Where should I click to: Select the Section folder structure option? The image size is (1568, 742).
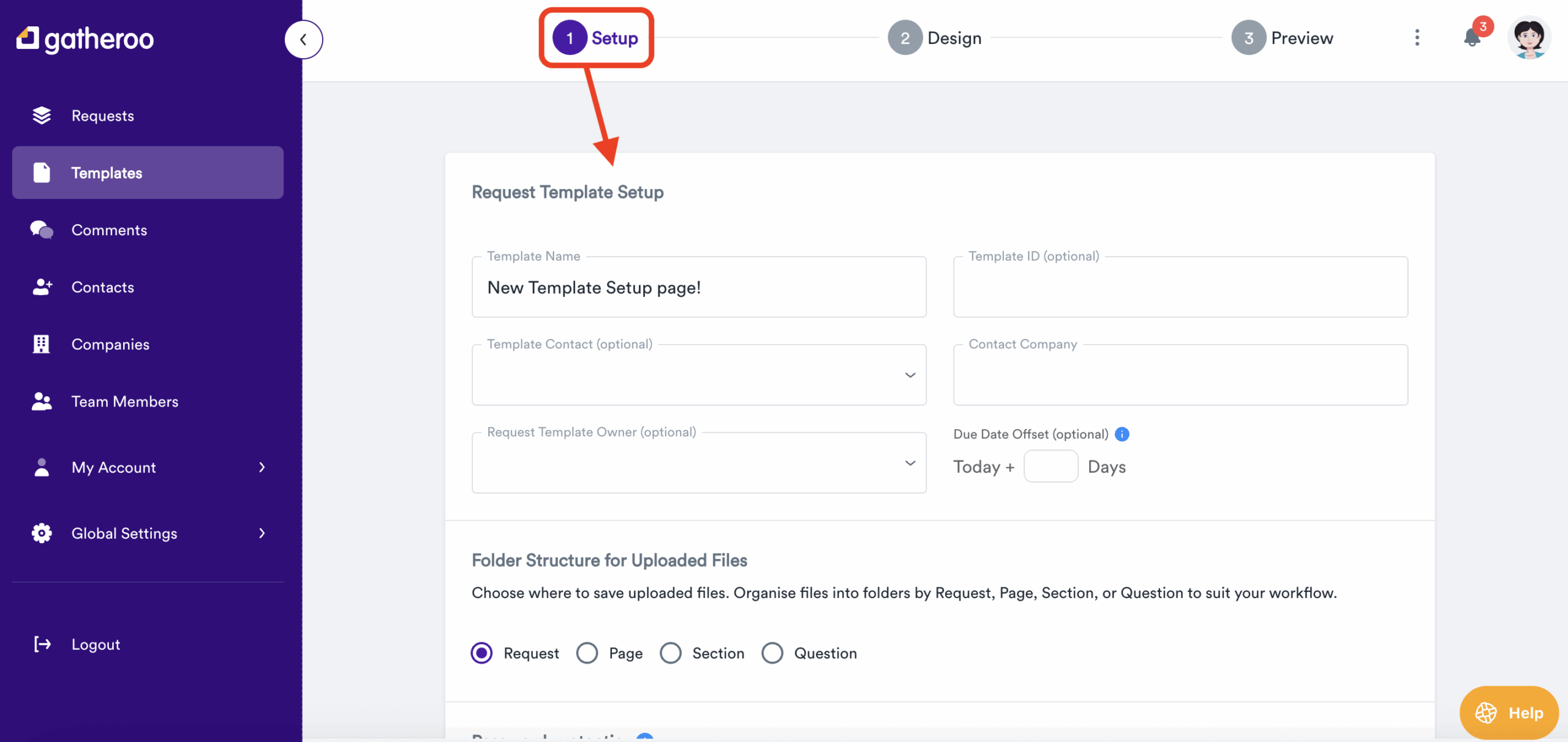tap(671, 653)
